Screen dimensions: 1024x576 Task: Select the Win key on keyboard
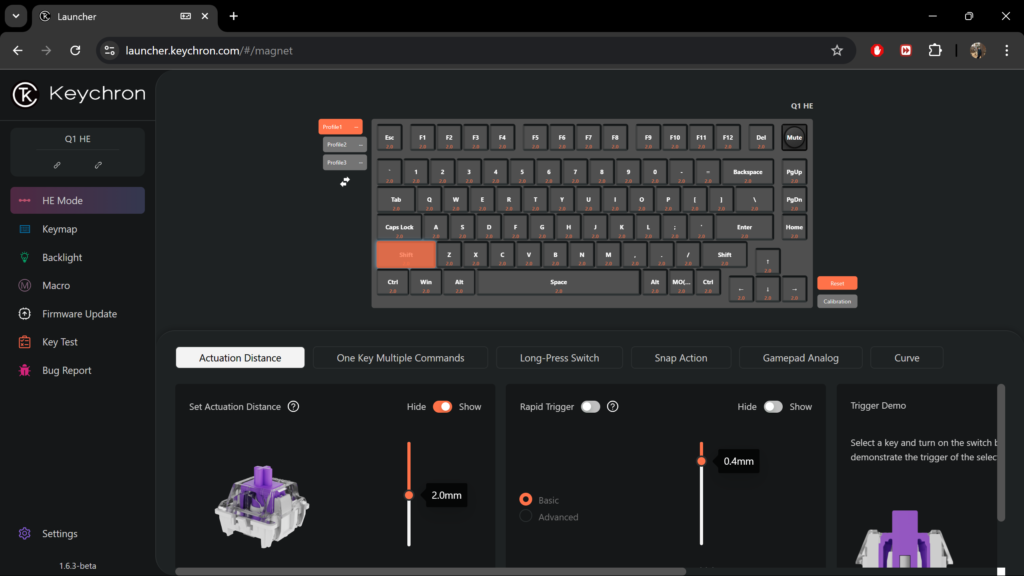(426, 283)
